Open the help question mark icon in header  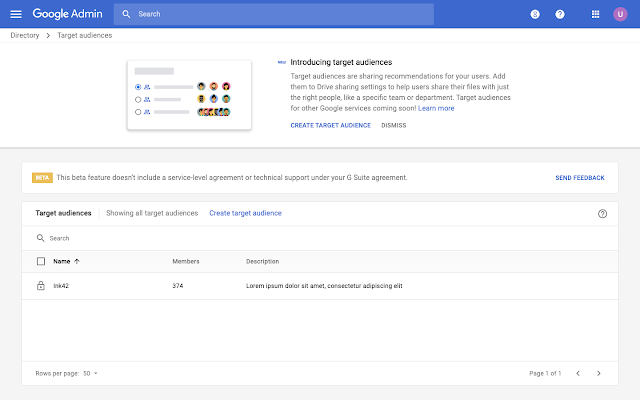[x=560, y=14]
